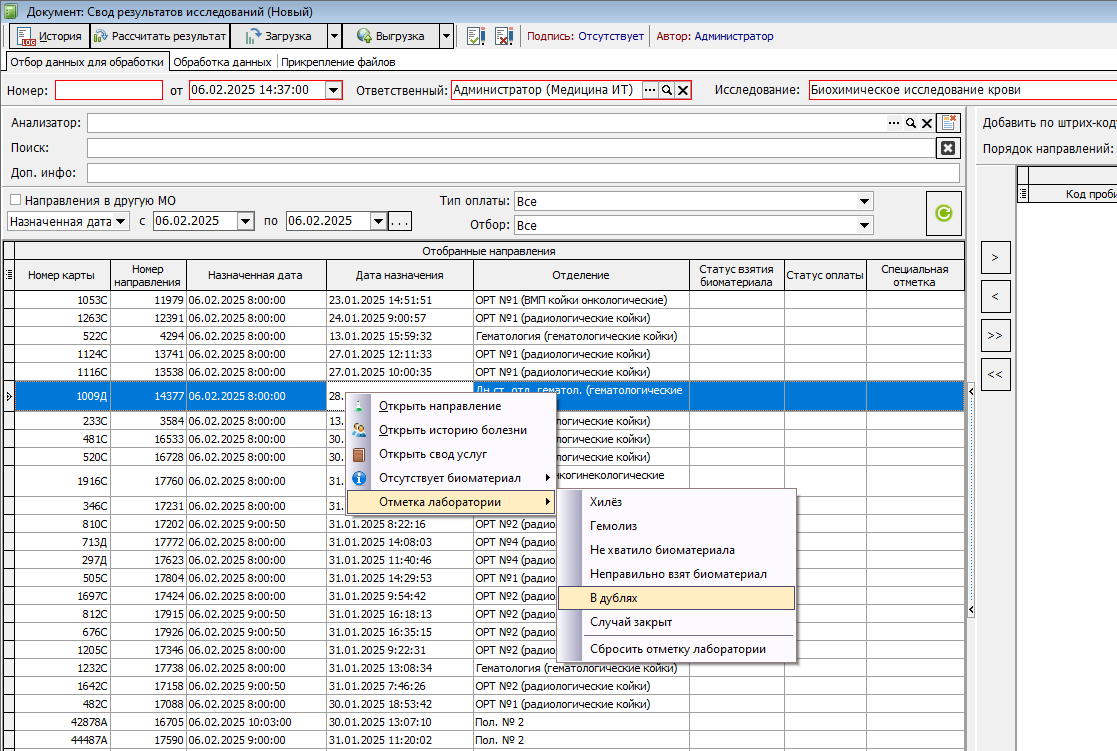This screenshot has width=1117, height=751.
Task: Click the green refresh button
Action: [x=941, y=213]
